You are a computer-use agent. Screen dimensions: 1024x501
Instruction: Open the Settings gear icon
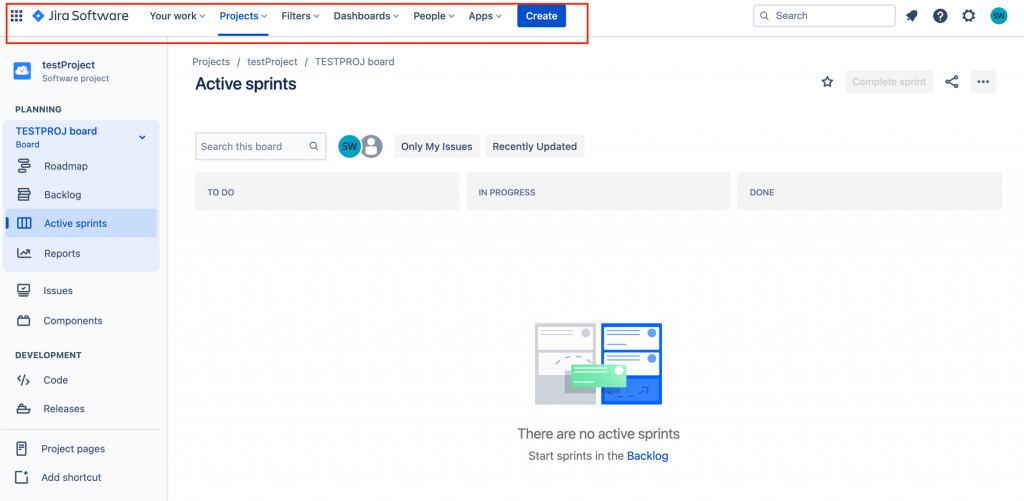point(968,16)
